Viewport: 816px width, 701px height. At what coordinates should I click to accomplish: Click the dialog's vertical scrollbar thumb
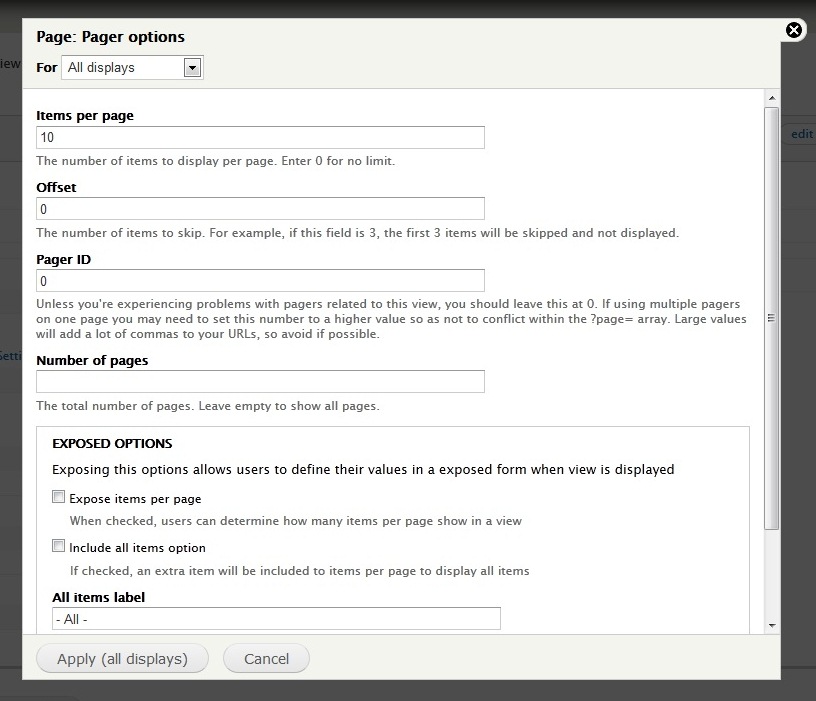coord(772,318)
